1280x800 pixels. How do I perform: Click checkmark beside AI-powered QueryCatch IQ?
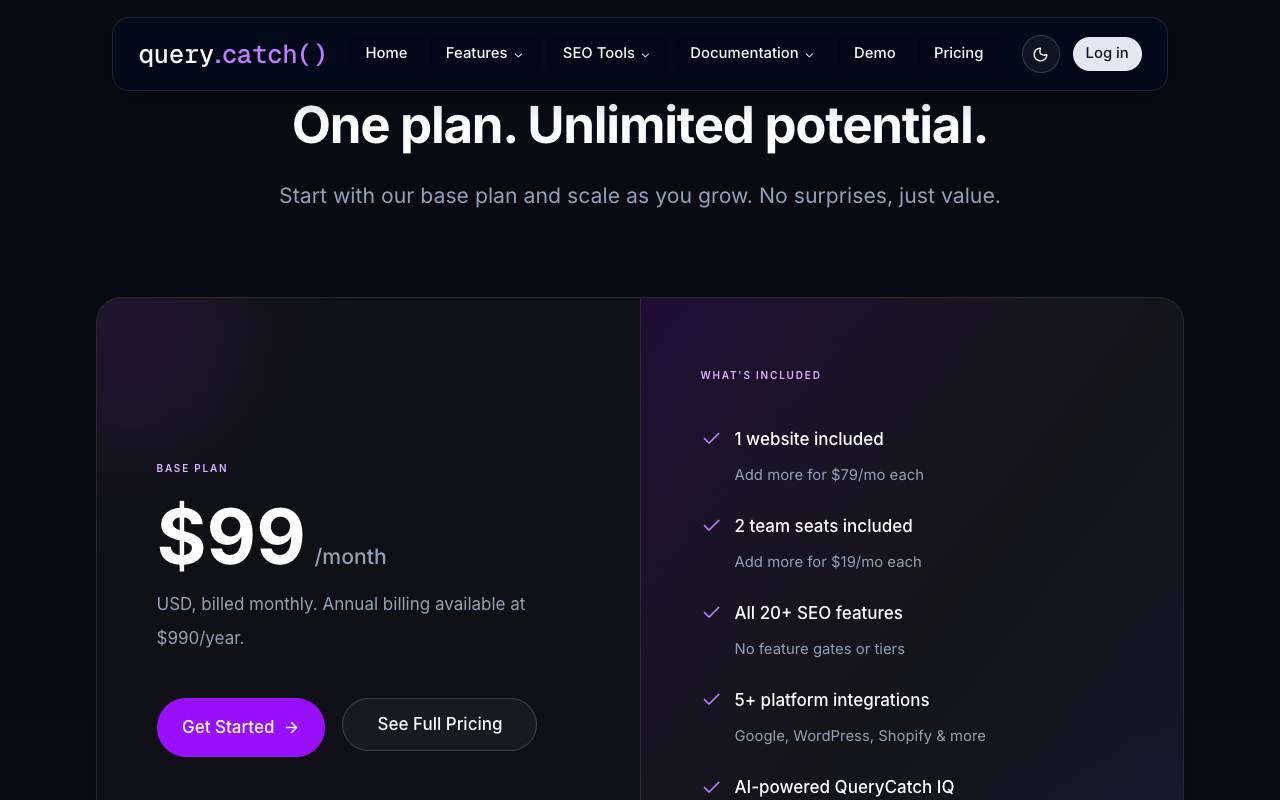tap(712, 787)
